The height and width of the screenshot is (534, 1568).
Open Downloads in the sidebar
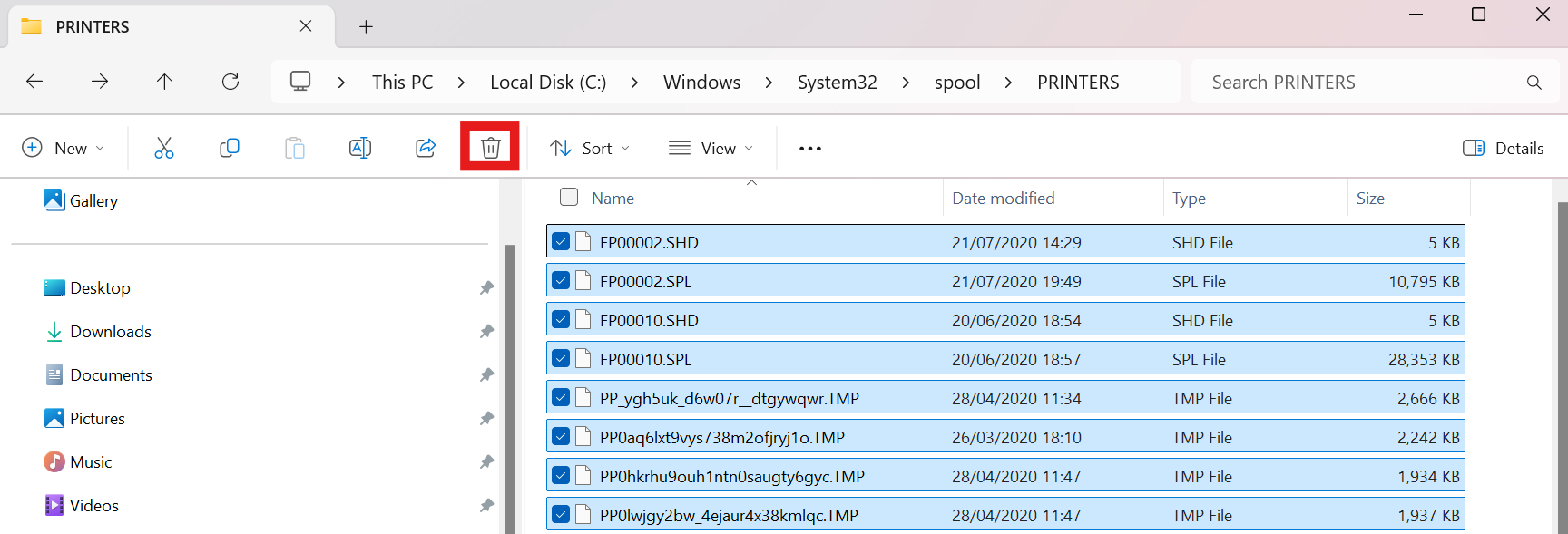click(110, 332)
